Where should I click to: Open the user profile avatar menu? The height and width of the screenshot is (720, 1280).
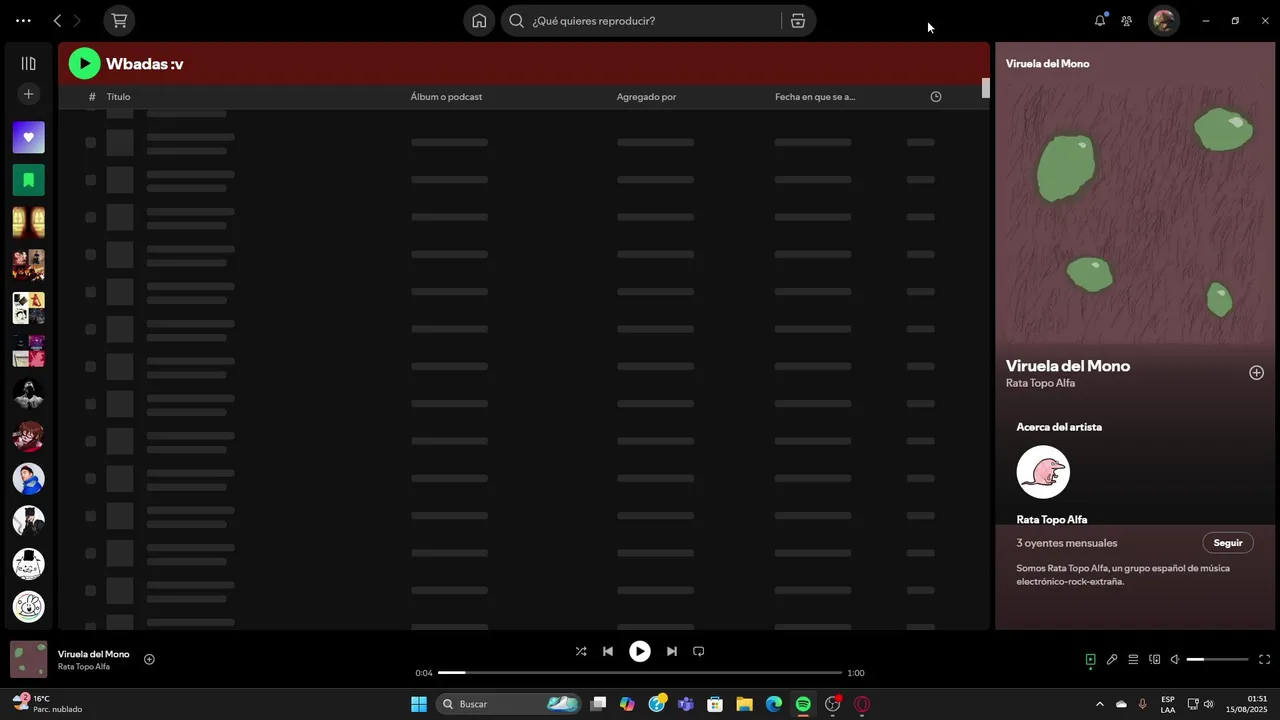1163,20
